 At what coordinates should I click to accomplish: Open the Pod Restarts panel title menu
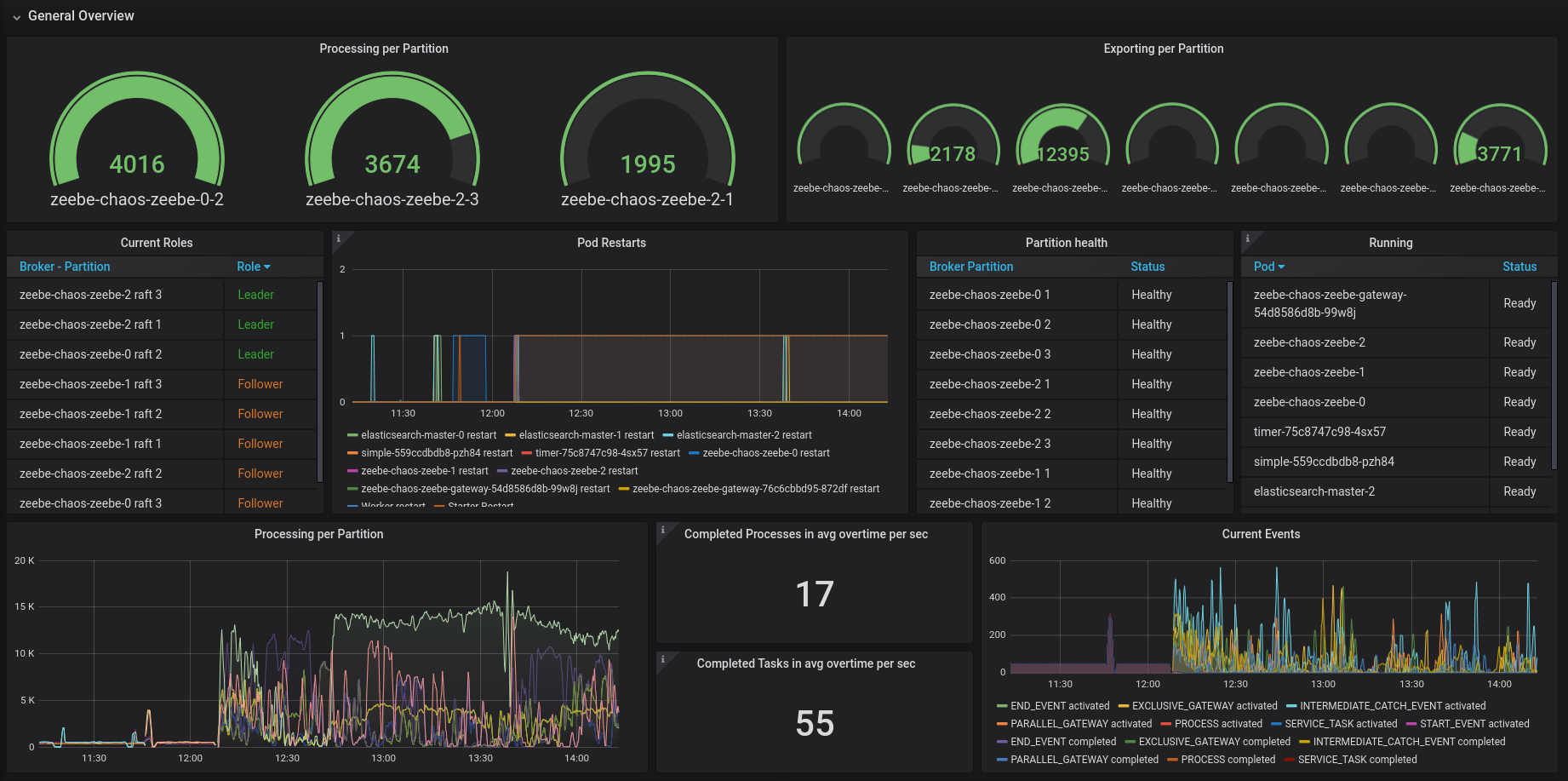point(611,243)
